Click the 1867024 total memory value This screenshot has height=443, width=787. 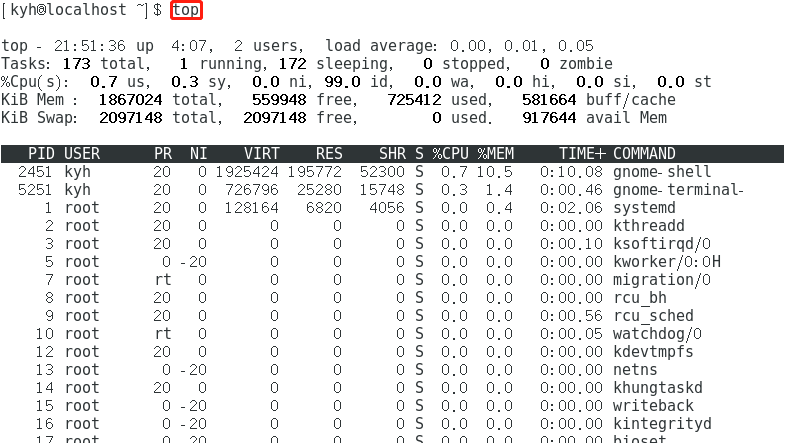point(130,100)
